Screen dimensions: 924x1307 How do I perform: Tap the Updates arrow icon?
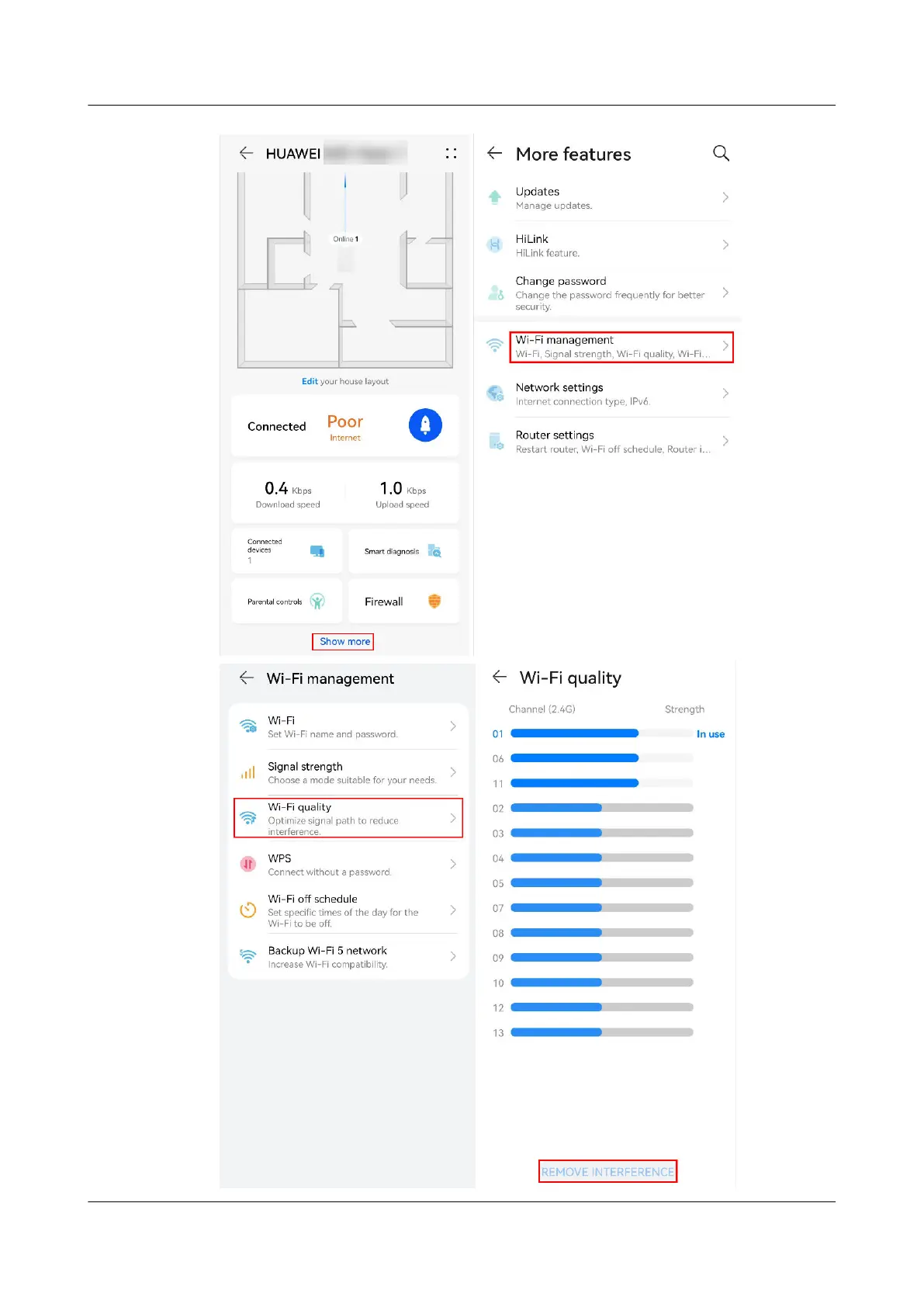[494, 197]
